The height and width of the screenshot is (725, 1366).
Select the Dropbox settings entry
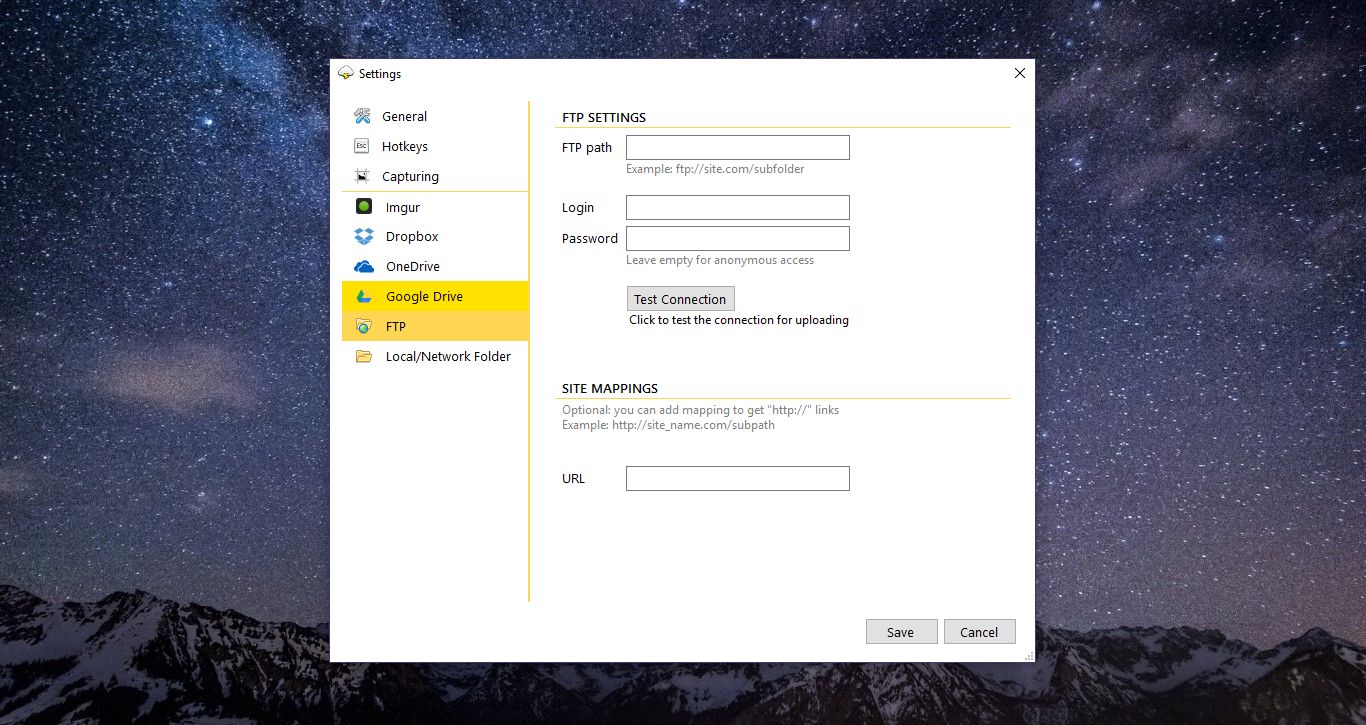435,237
